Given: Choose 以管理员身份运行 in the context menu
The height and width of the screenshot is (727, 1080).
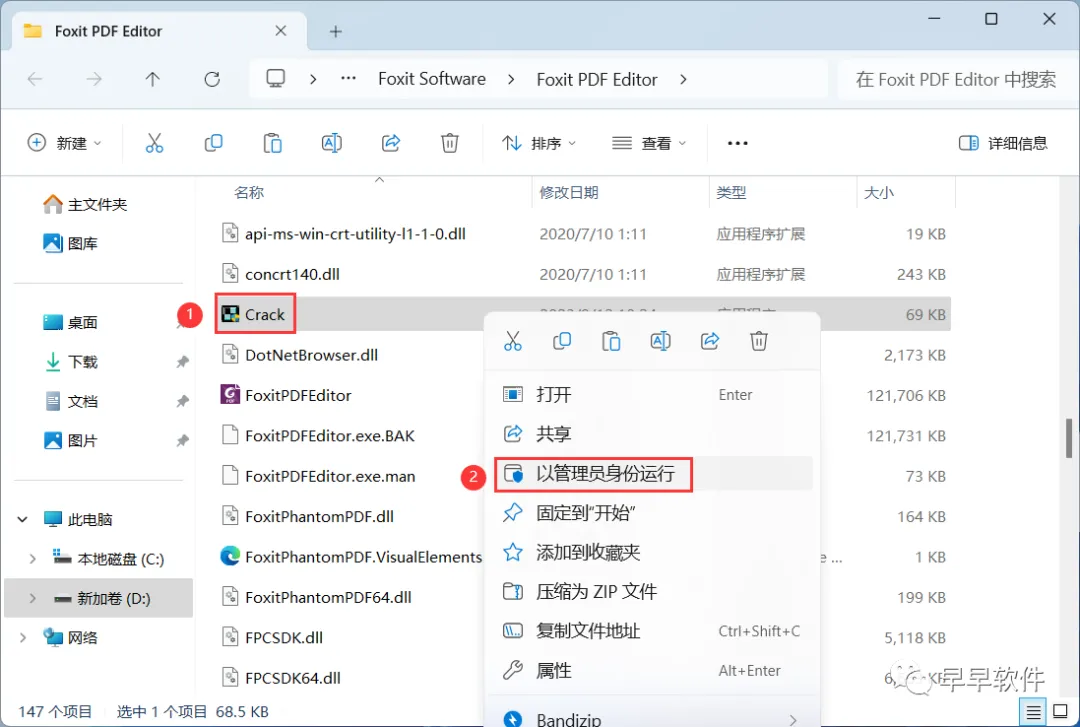Looking at the screenshot, I should (x=652, y=473).
